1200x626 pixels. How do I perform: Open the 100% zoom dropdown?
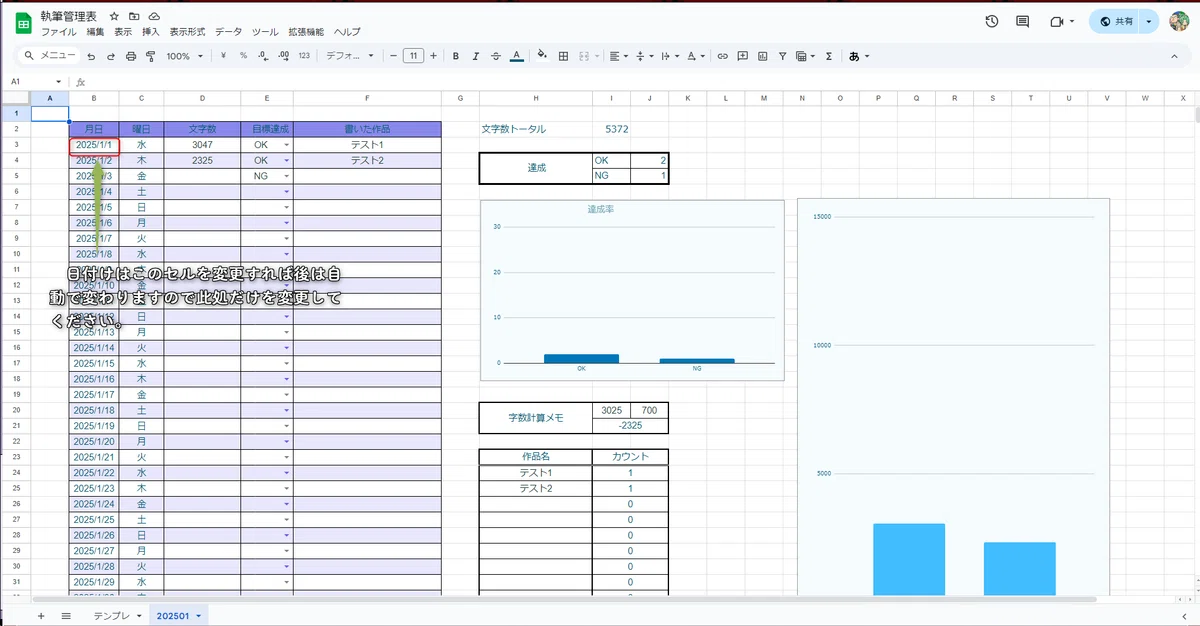[184, 56]
